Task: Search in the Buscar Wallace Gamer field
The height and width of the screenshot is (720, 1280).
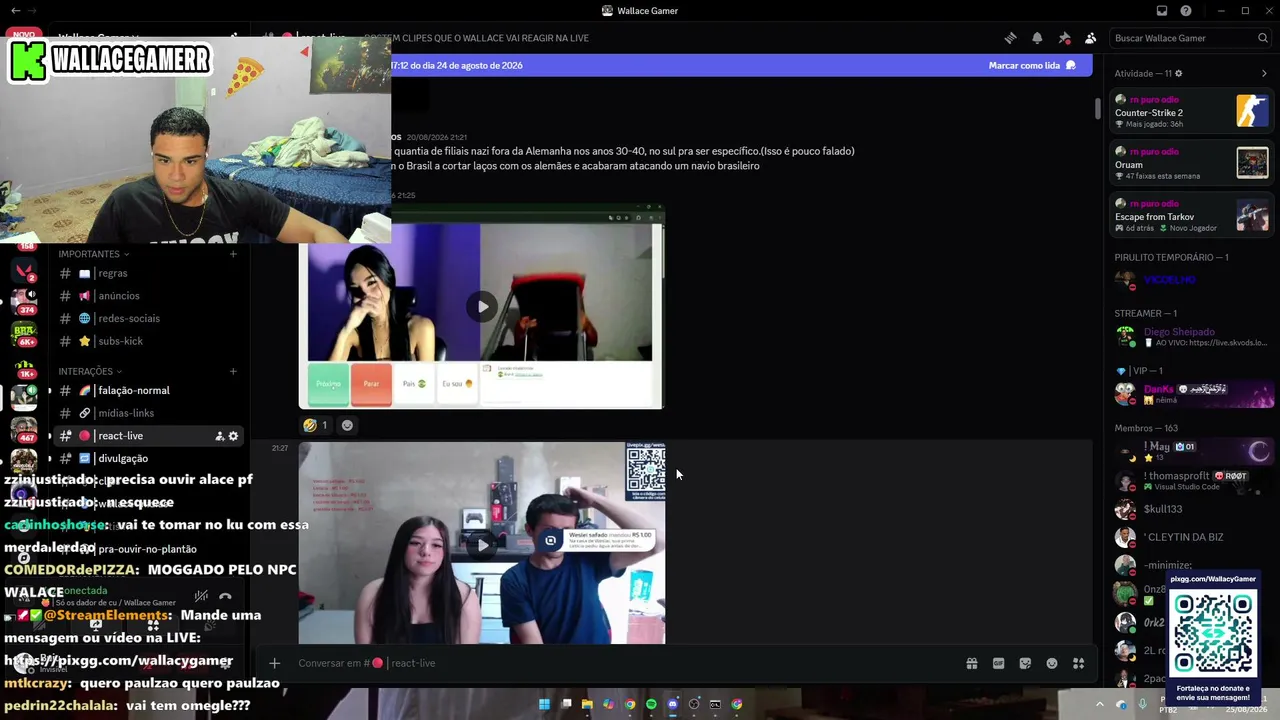Action: tap(1191, 38)
